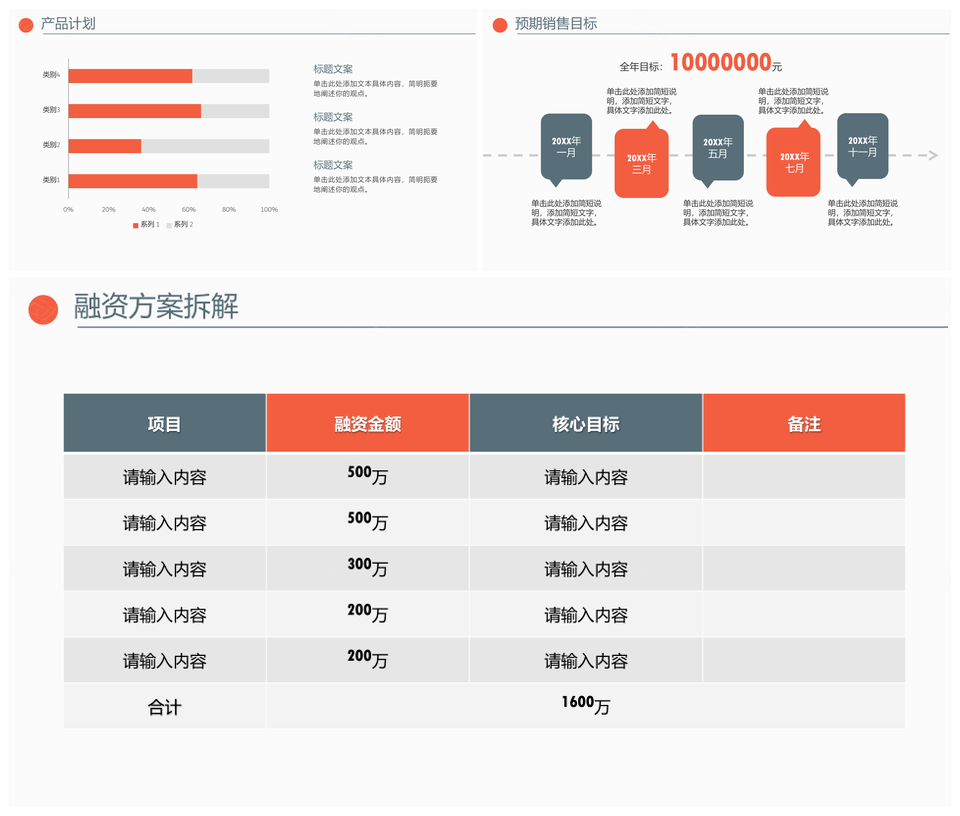Select the 20XX年一月 speech bubble
The image size is (960, 816).
[566, 147]
